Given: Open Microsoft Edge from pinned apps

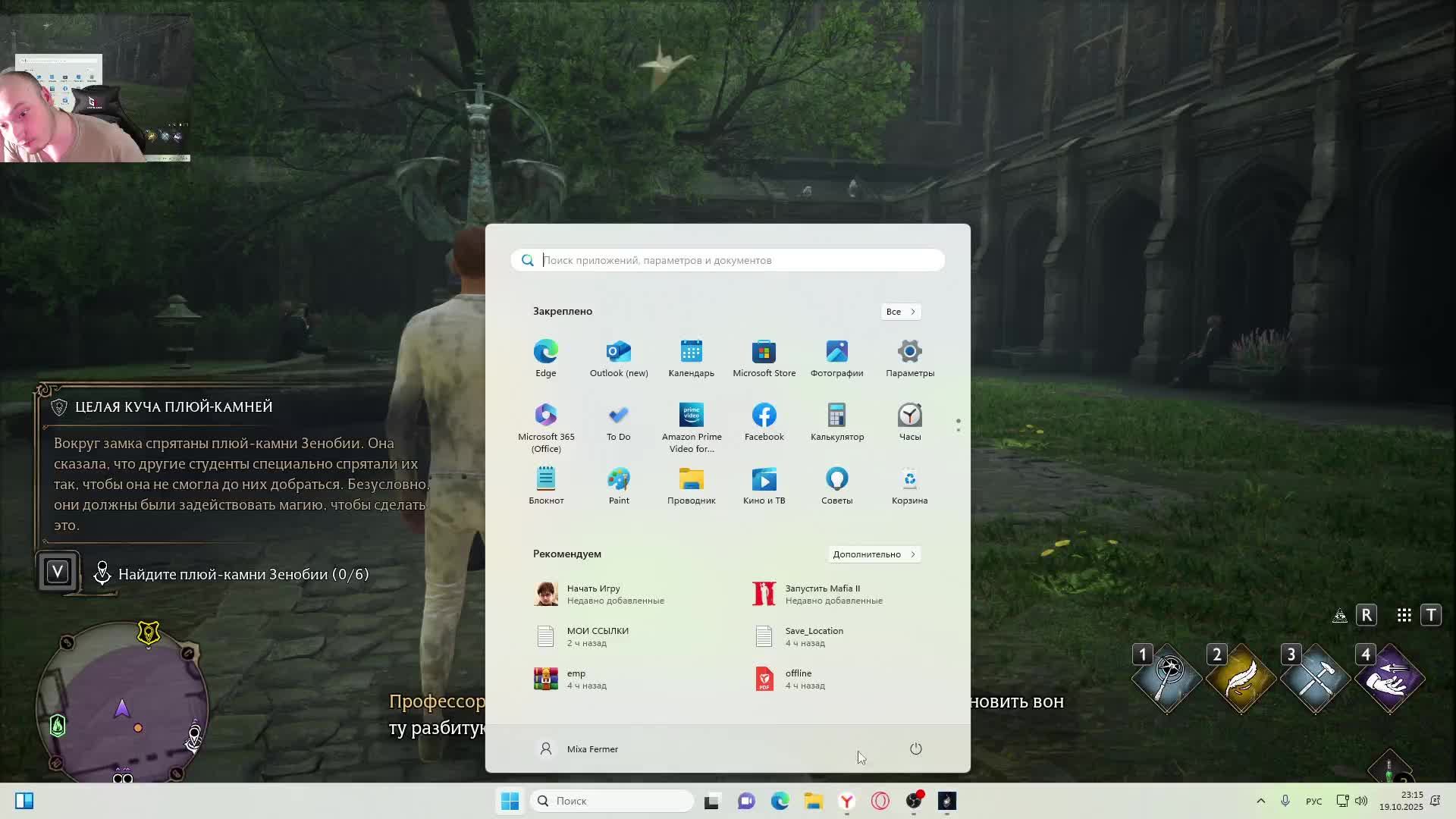Looking at the screenshot, I should [545, 358].
